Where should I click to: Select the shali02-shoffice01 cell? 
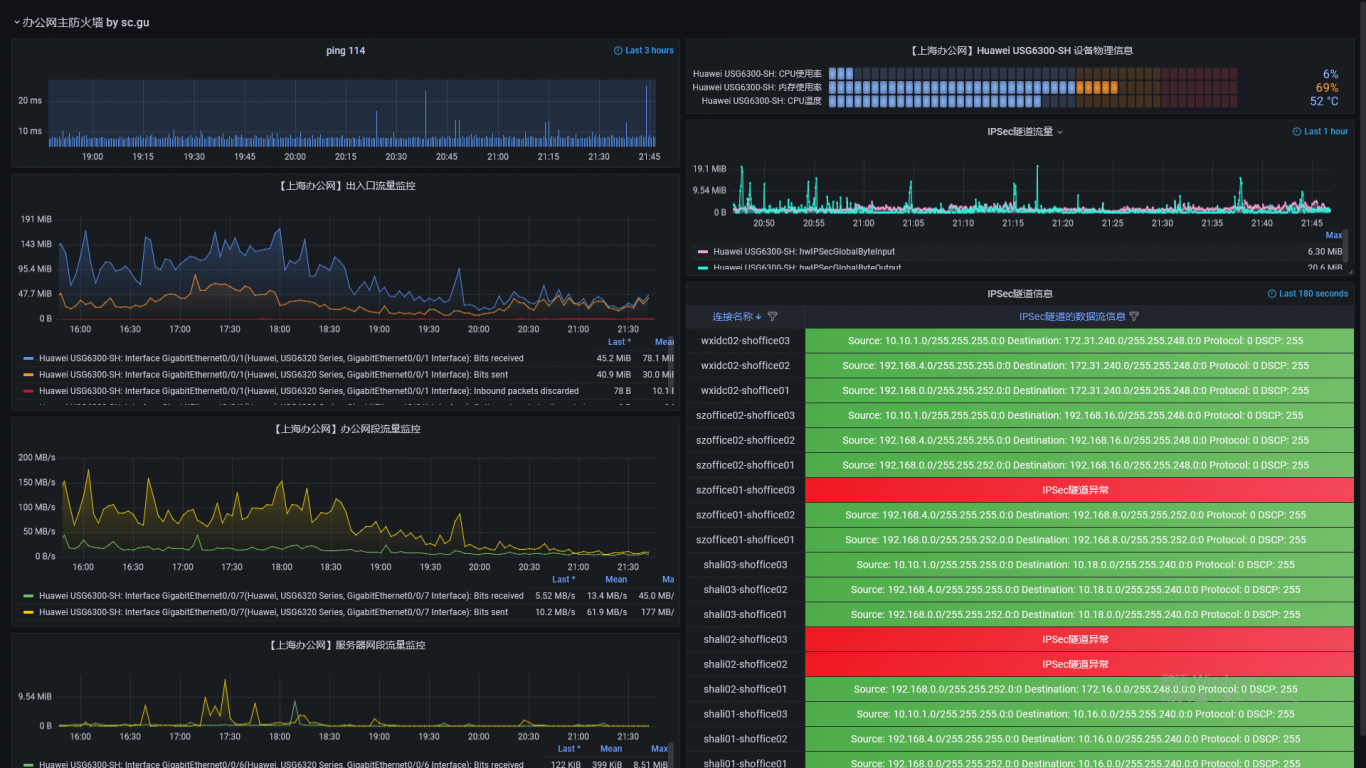point(746,689)
